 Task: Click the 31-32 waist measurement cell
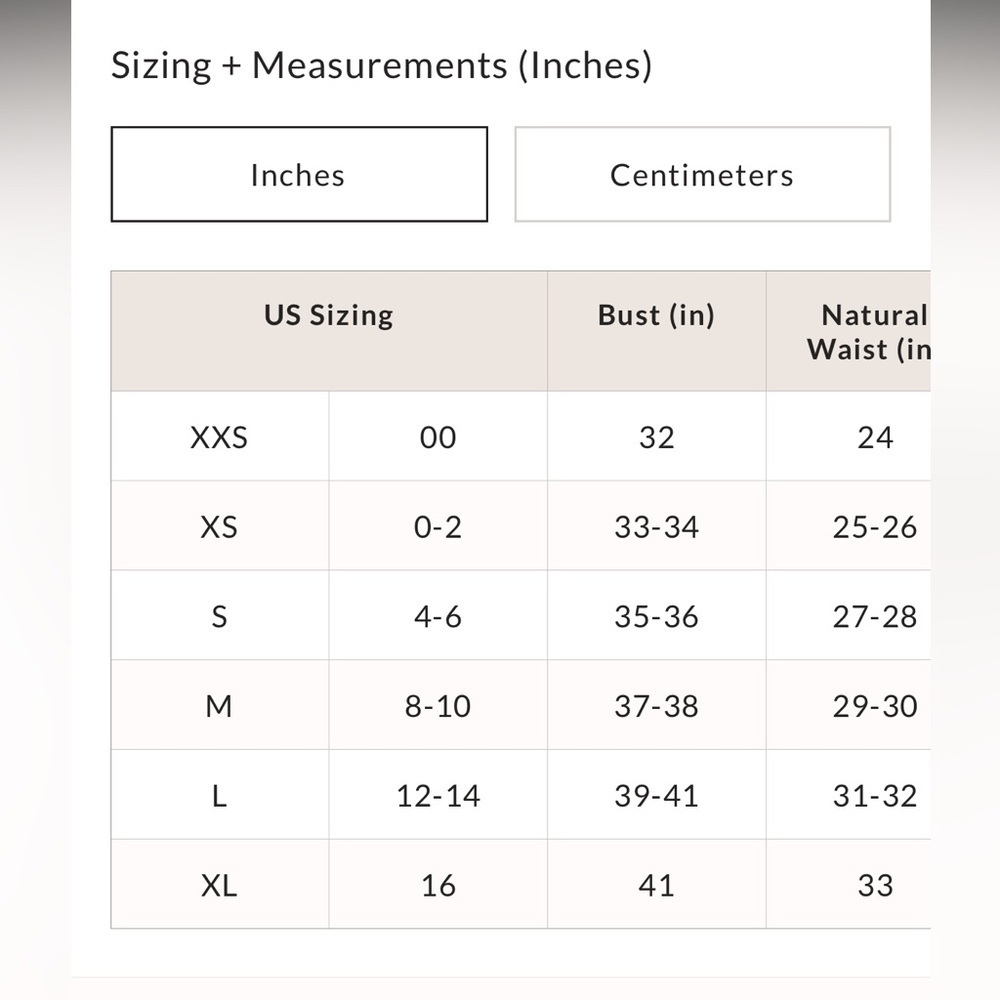coord(848,795)
